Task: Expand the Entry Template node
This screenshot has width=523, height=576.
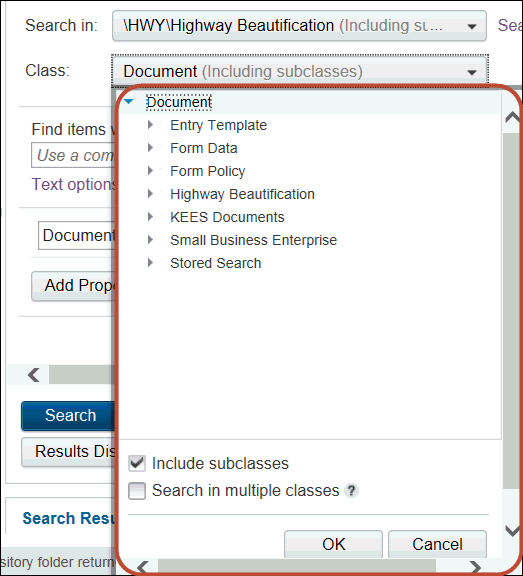Action: [x=150, y=125]
